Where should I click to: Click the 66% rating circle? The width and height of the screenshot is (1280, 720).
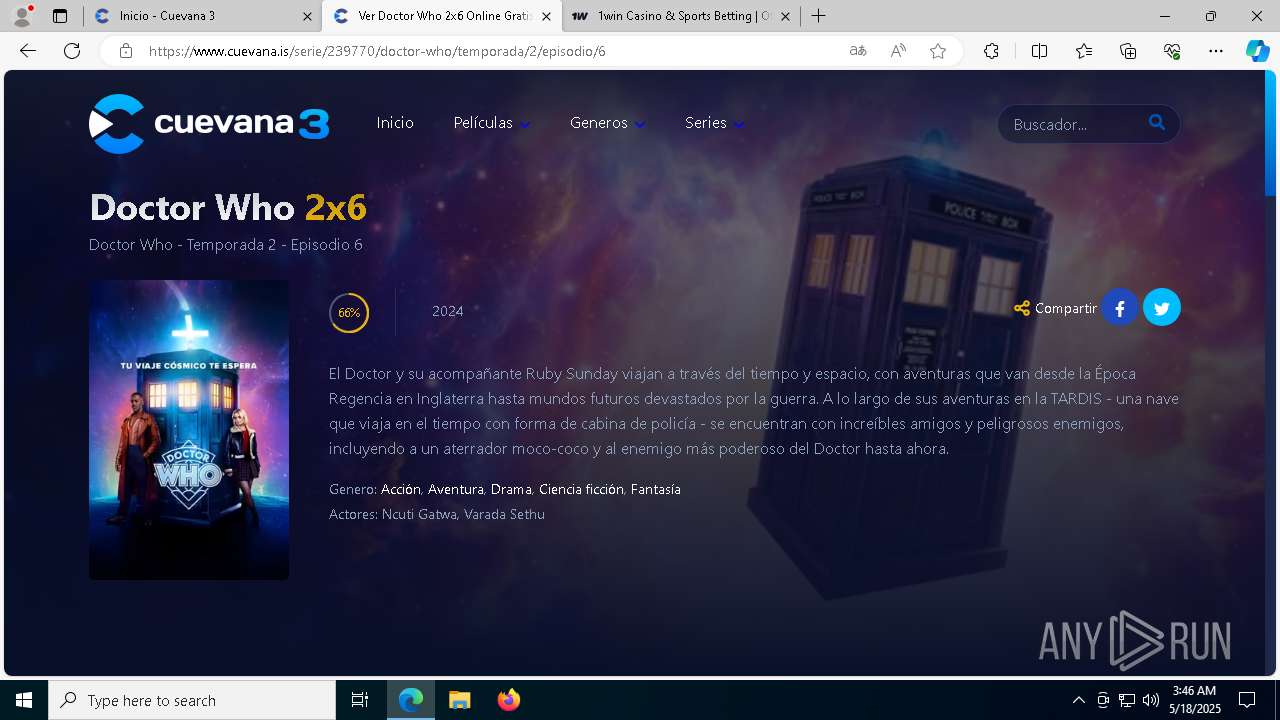pyautogui.click(x=349, y=313)
